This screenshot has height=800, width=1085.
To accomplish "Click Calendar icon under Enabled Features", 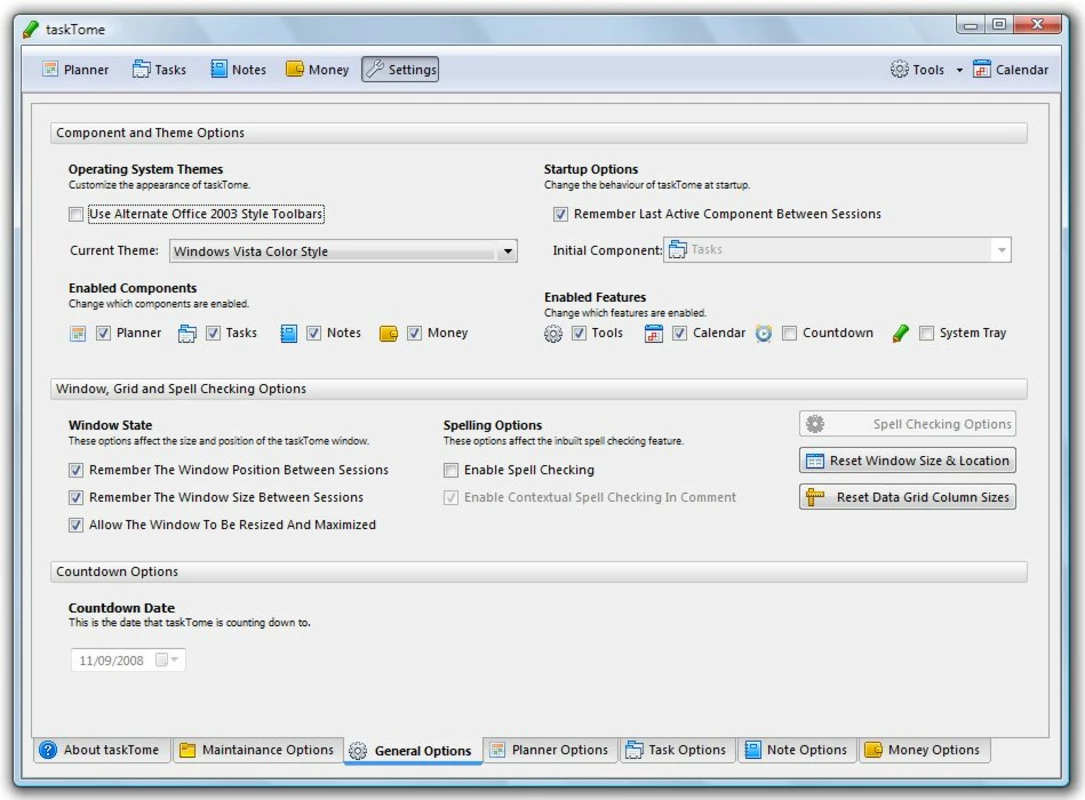I will (x=653, y=334).
